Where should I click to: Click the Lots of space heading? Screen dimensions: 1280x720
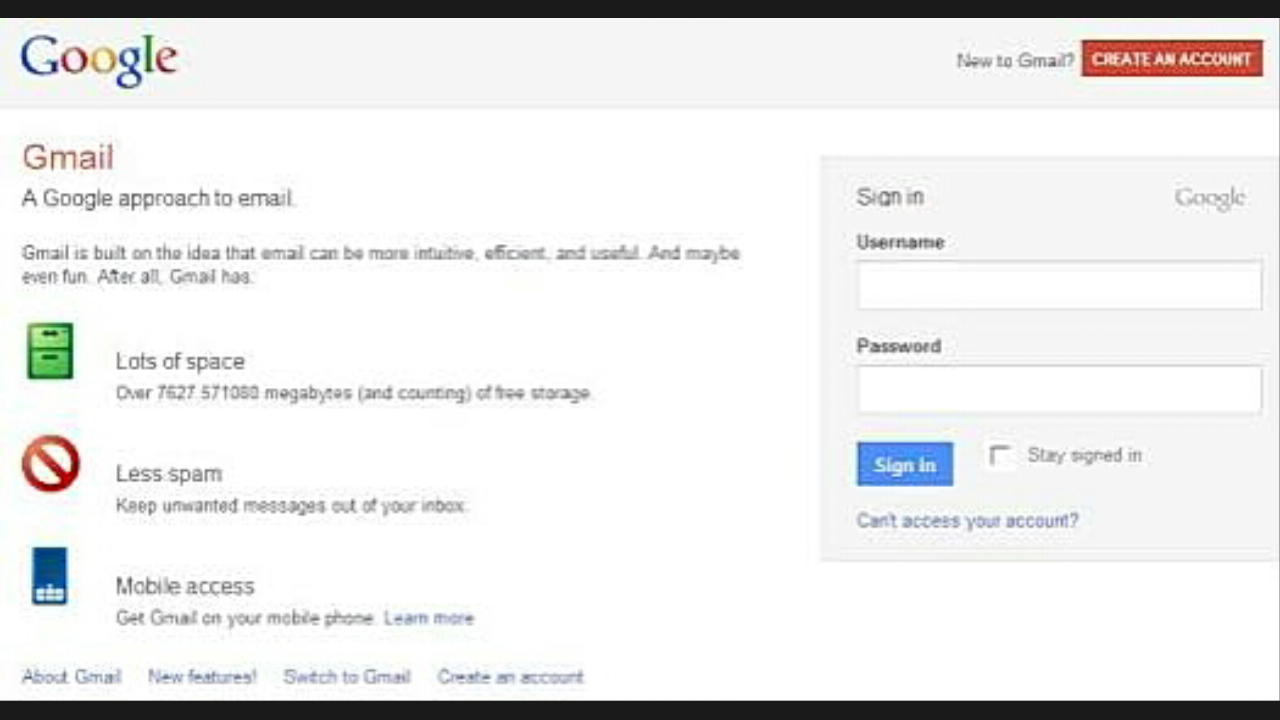pyautogui.click(x=180, y=361)
